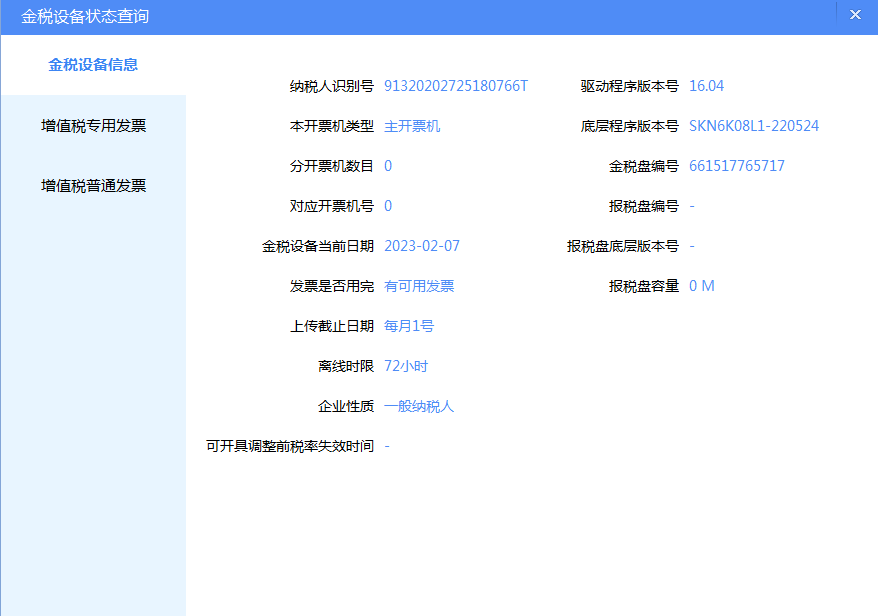The width and height of the screenshot is (878, 616).
Task: Switch to the 增值税专用发票 tab
Action: 93,126
